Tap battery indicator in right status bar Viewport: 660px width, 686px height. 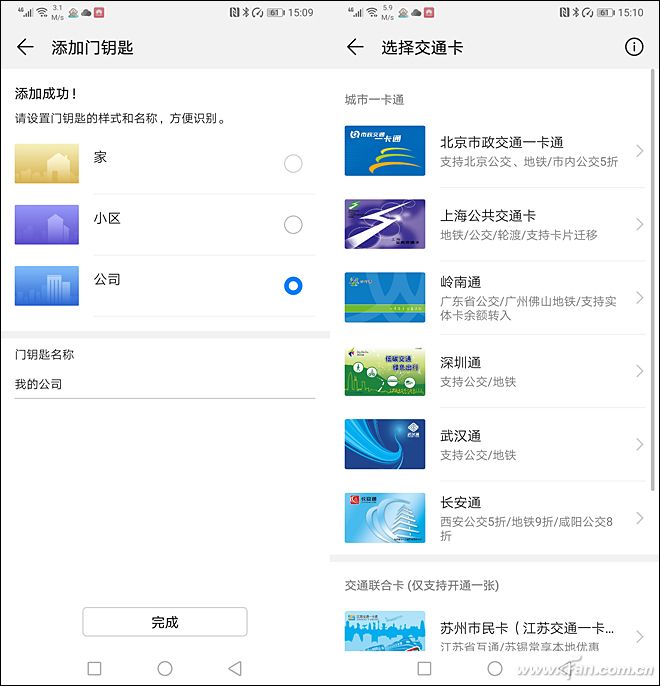[606, 13]
